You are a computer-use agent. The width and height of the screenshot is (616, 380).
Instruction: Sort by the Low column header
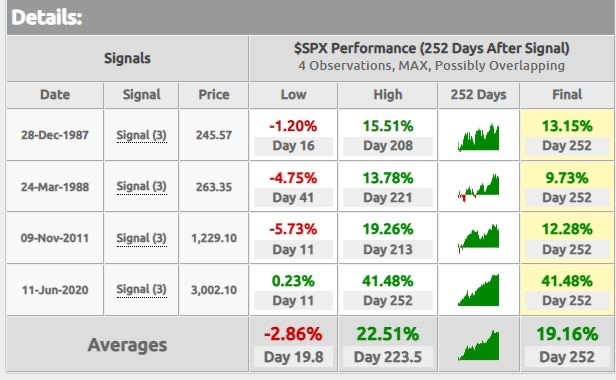(293, 95)
